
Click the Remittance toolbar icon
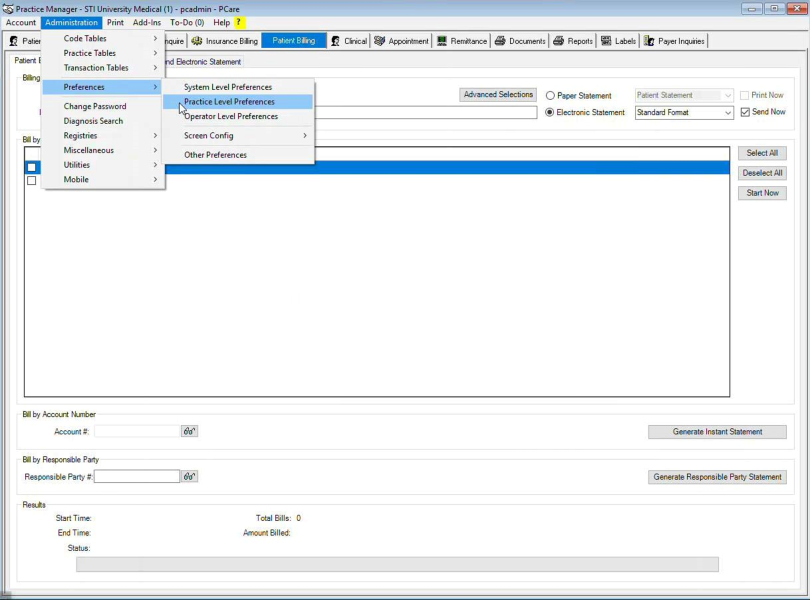pos(442,41)
